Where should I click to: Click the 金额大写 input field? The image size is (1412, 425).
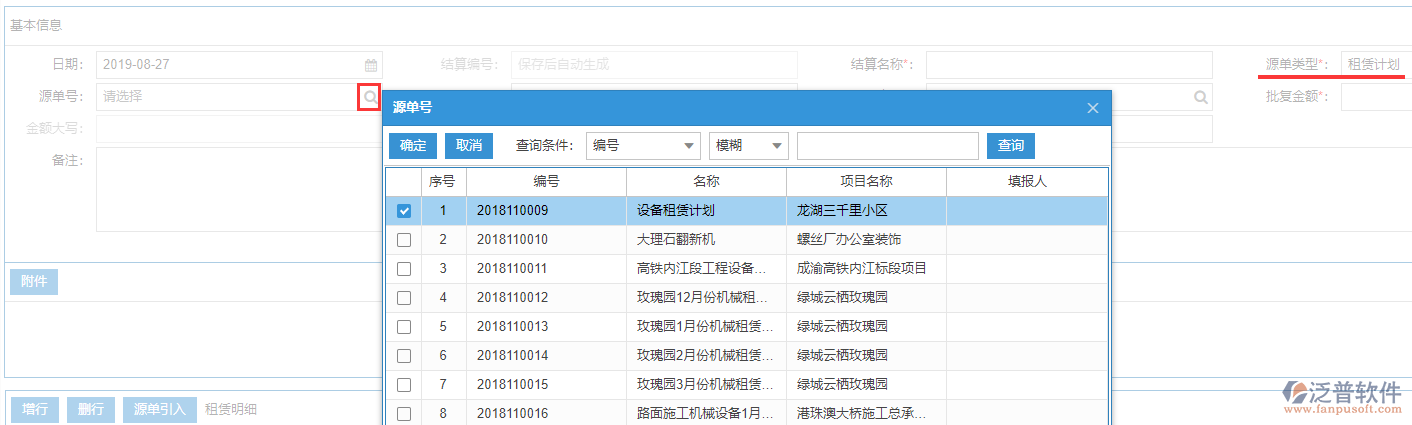pos(239,129)
